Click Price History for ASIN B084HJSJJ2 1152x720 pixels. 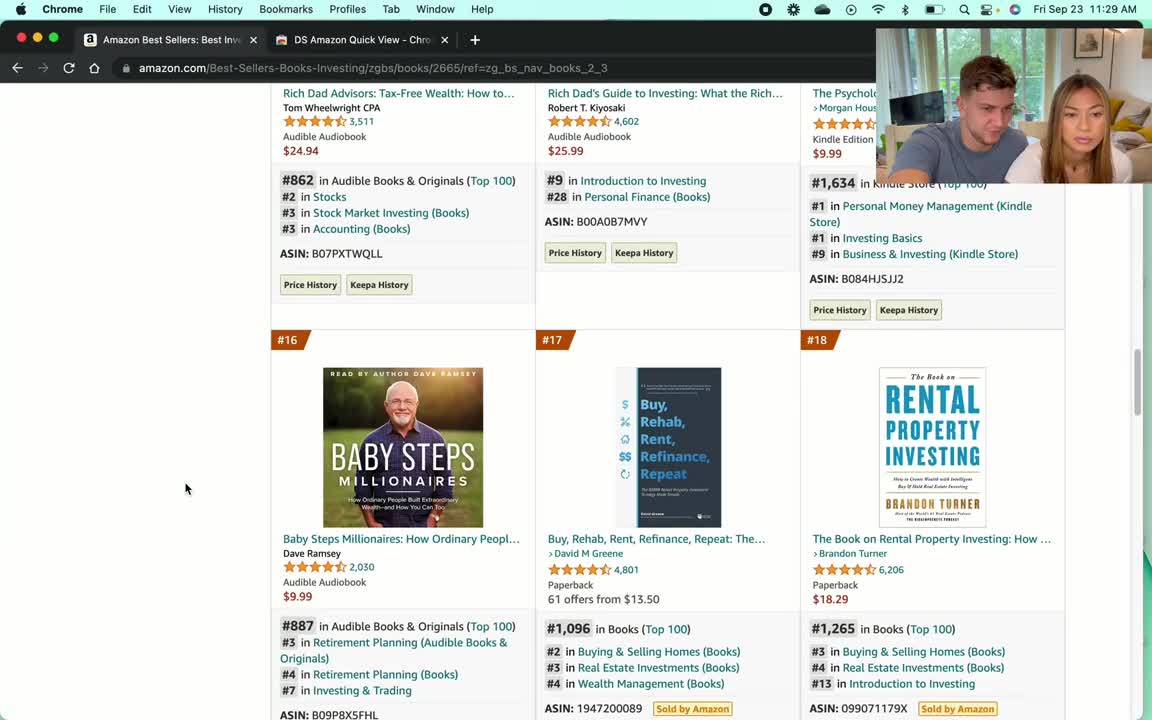point(840,310)
